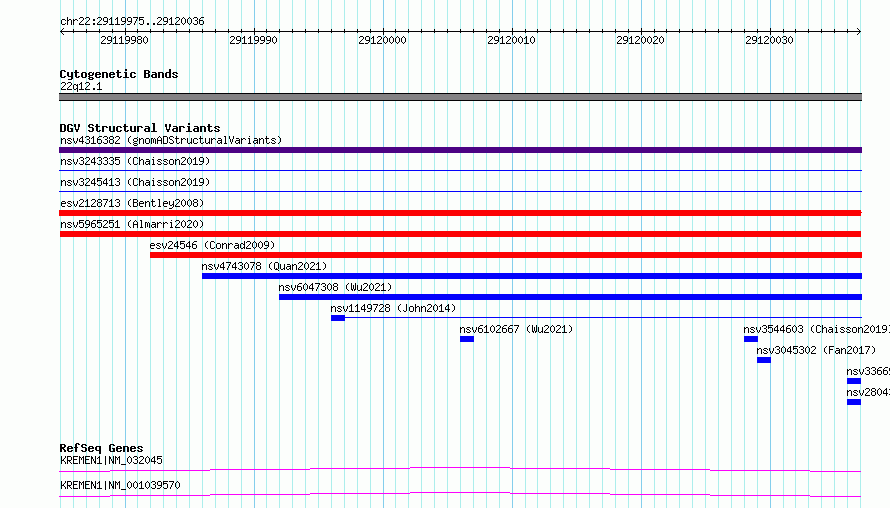
Task: Click nsv3243335 (Chaisson2019) label
Action: pos(135,161)
